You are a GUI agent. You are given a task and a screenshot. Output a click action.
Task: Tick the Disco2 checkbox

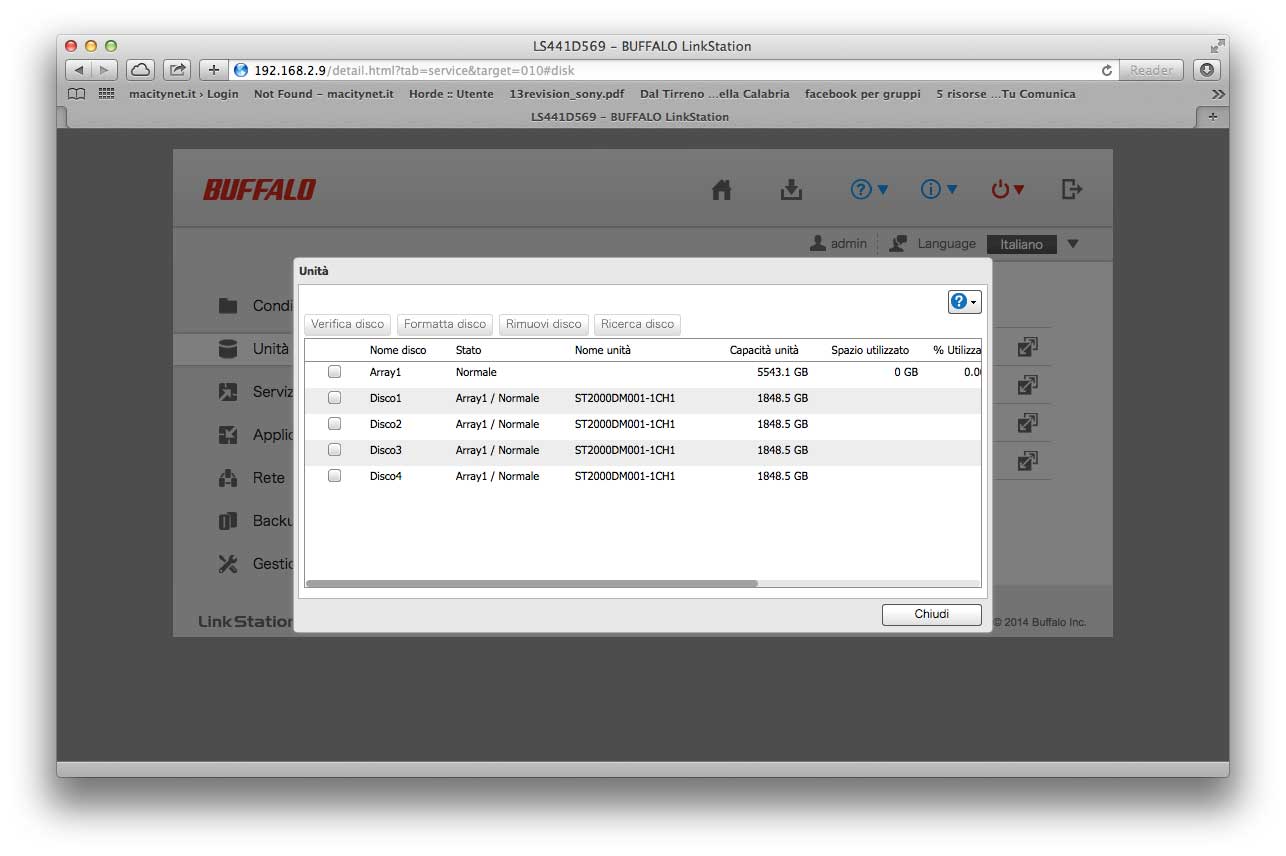point(334,424)
